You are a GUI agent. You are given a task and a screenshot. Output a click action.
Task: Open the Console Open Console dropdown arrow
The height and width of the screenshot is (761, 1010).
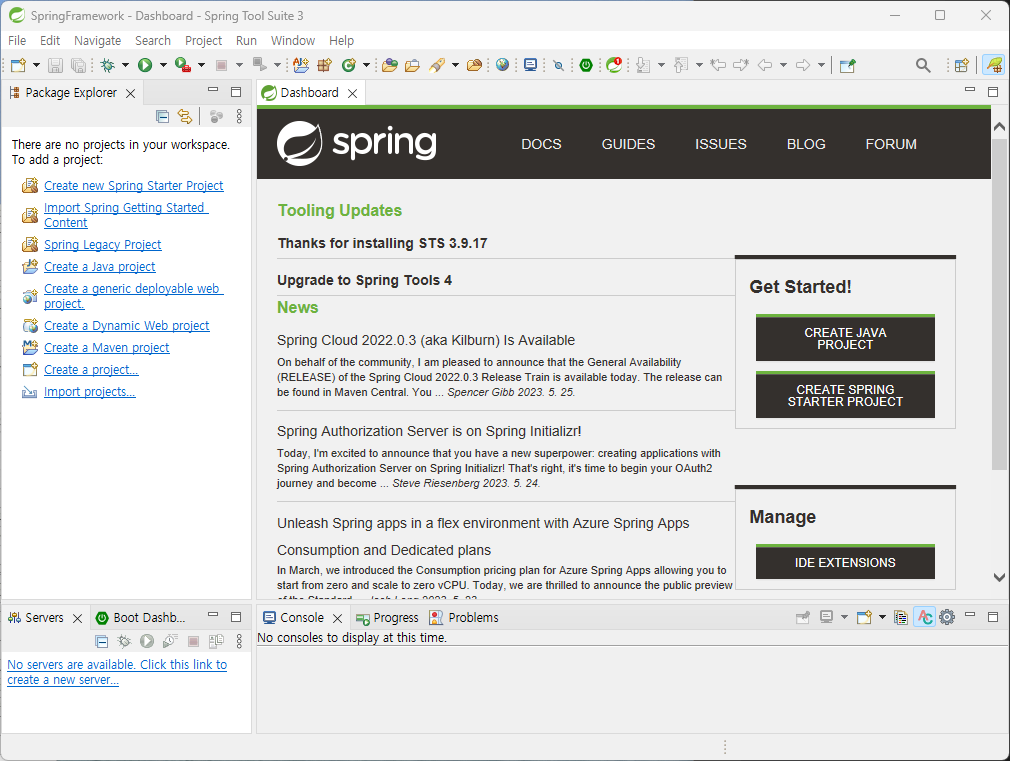pos(882,617)
